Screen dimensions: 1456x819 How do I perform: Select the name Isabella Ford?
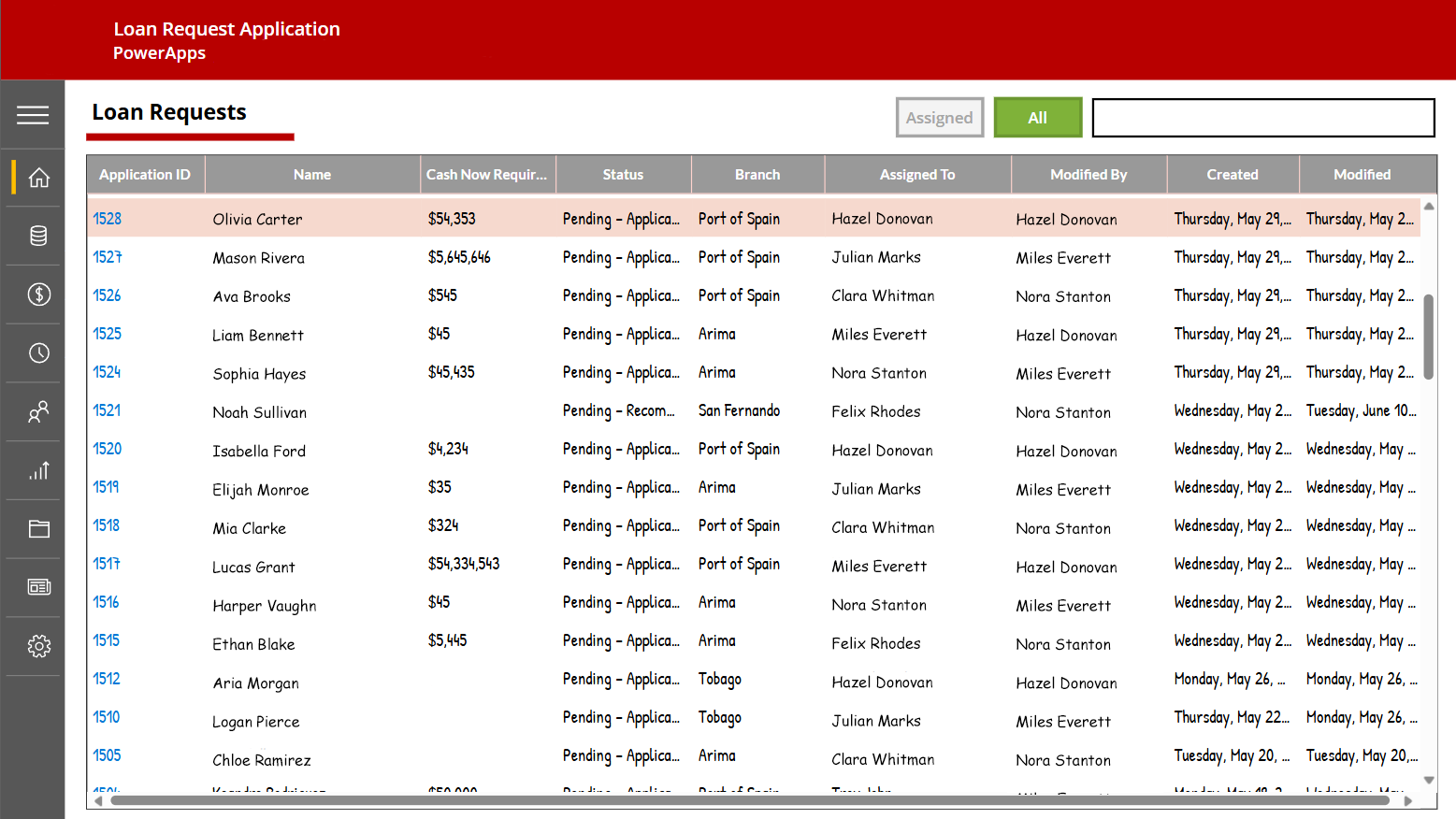(259, 451)
